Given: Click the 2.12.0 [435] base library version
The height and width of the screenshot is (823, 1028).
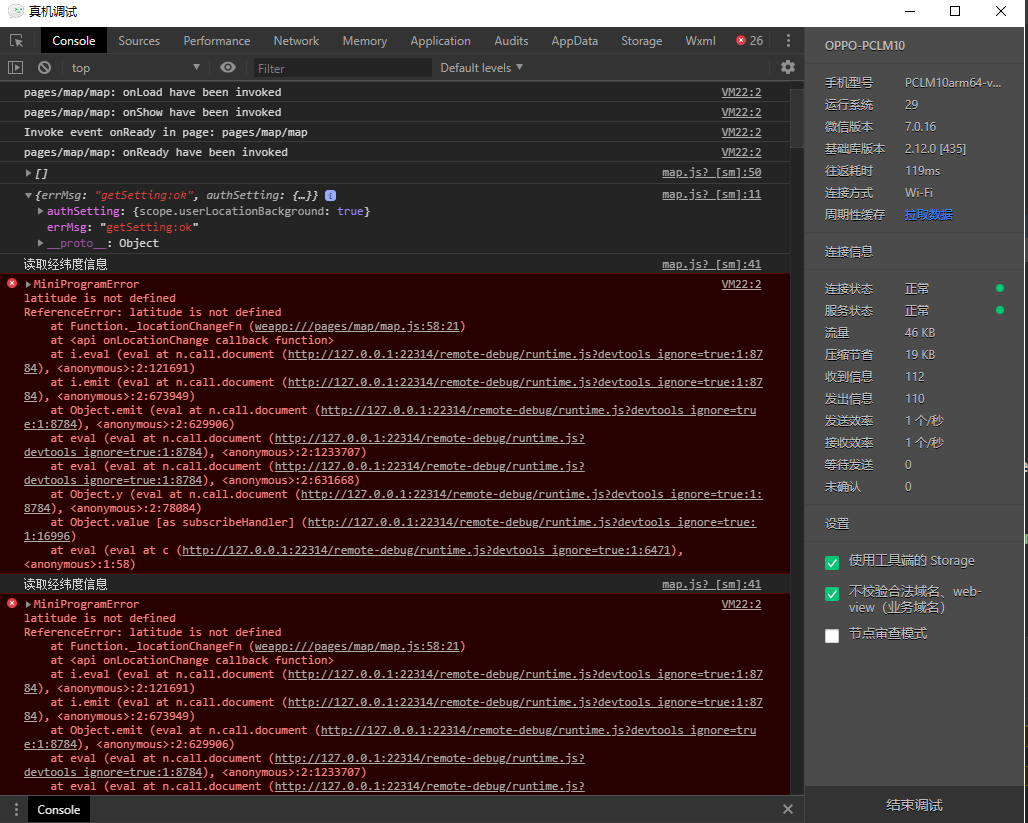Looking at the screenshot, I should pyautogui.click(x=935, y=148).
